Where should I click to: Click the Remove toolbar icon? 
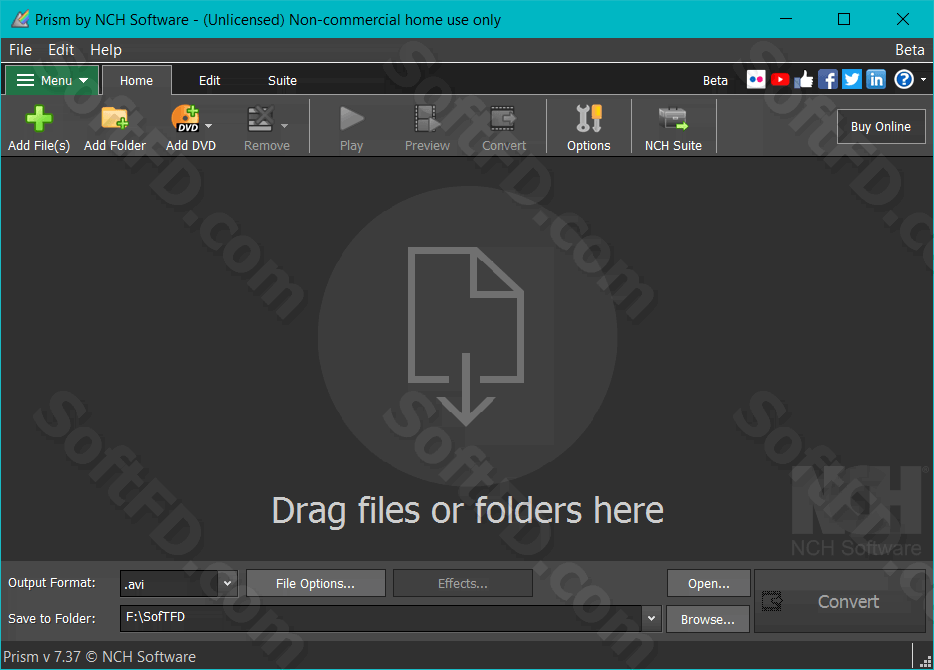point(260,119)
